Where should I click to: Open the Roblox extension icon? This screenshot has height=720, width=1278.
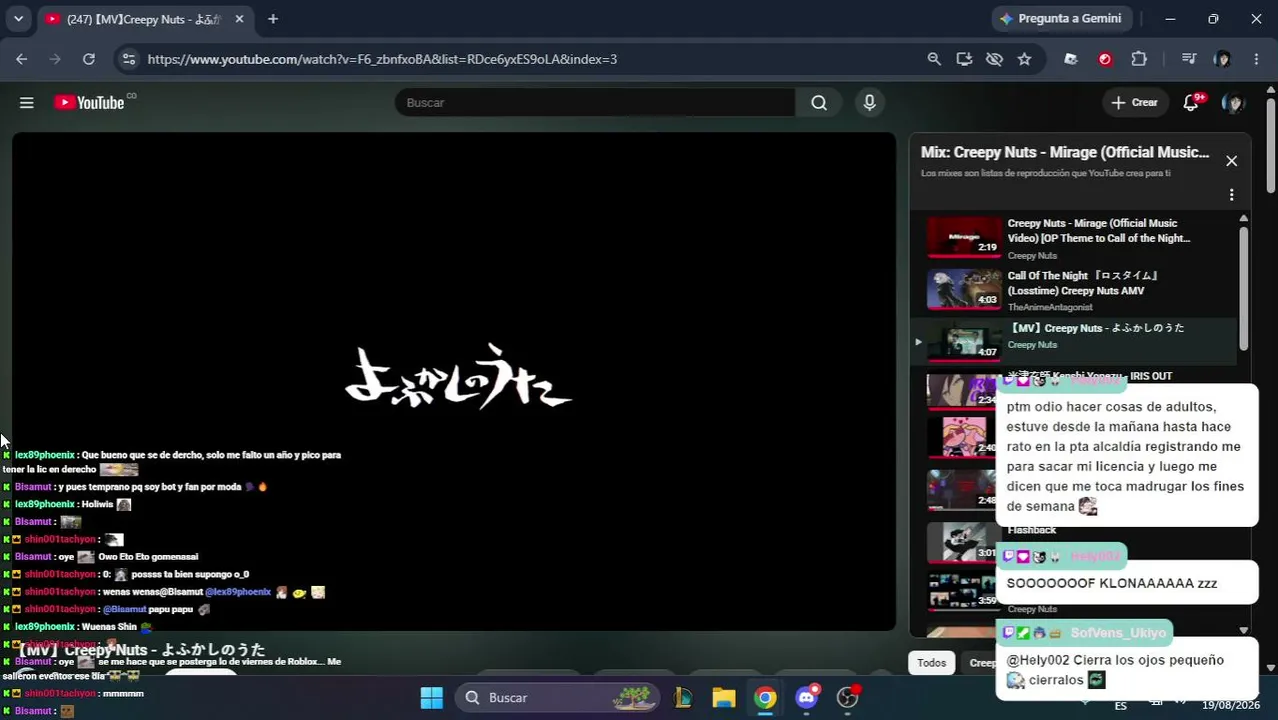[1071, 59]
